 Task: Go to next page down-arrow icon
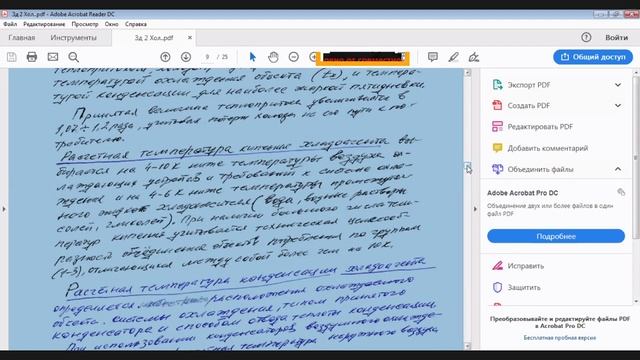(x=186, y=57)
